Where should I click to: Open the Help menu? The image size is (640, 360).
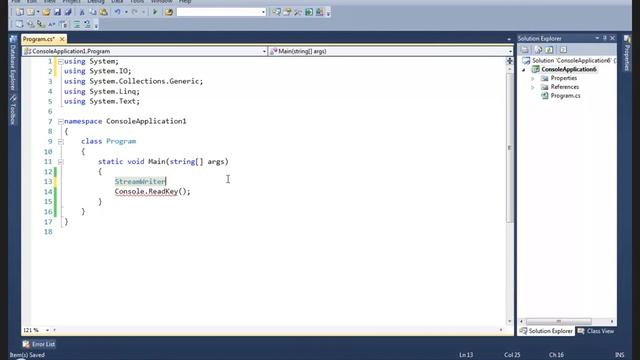[x=185, y=2]
